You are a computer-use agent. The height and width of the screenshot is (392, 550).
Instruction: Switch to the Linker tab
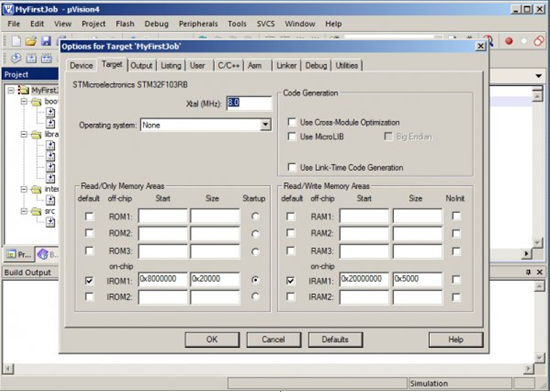pos(286,66)
